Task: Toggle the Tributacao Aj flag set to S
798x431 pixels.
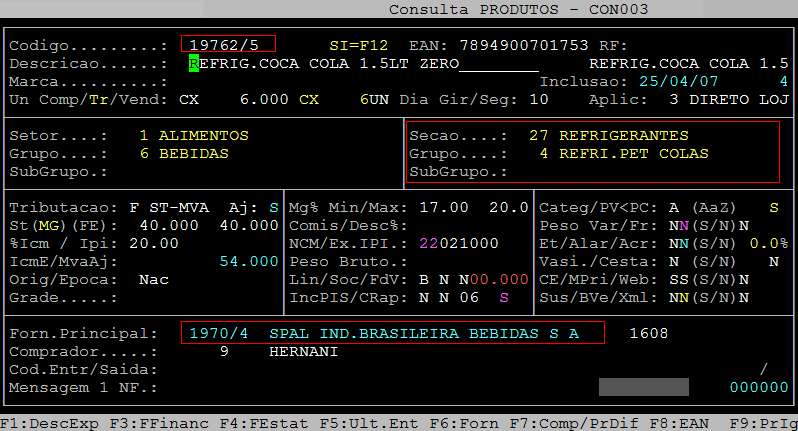Action: pyautogui.click(x=274, y=207)
